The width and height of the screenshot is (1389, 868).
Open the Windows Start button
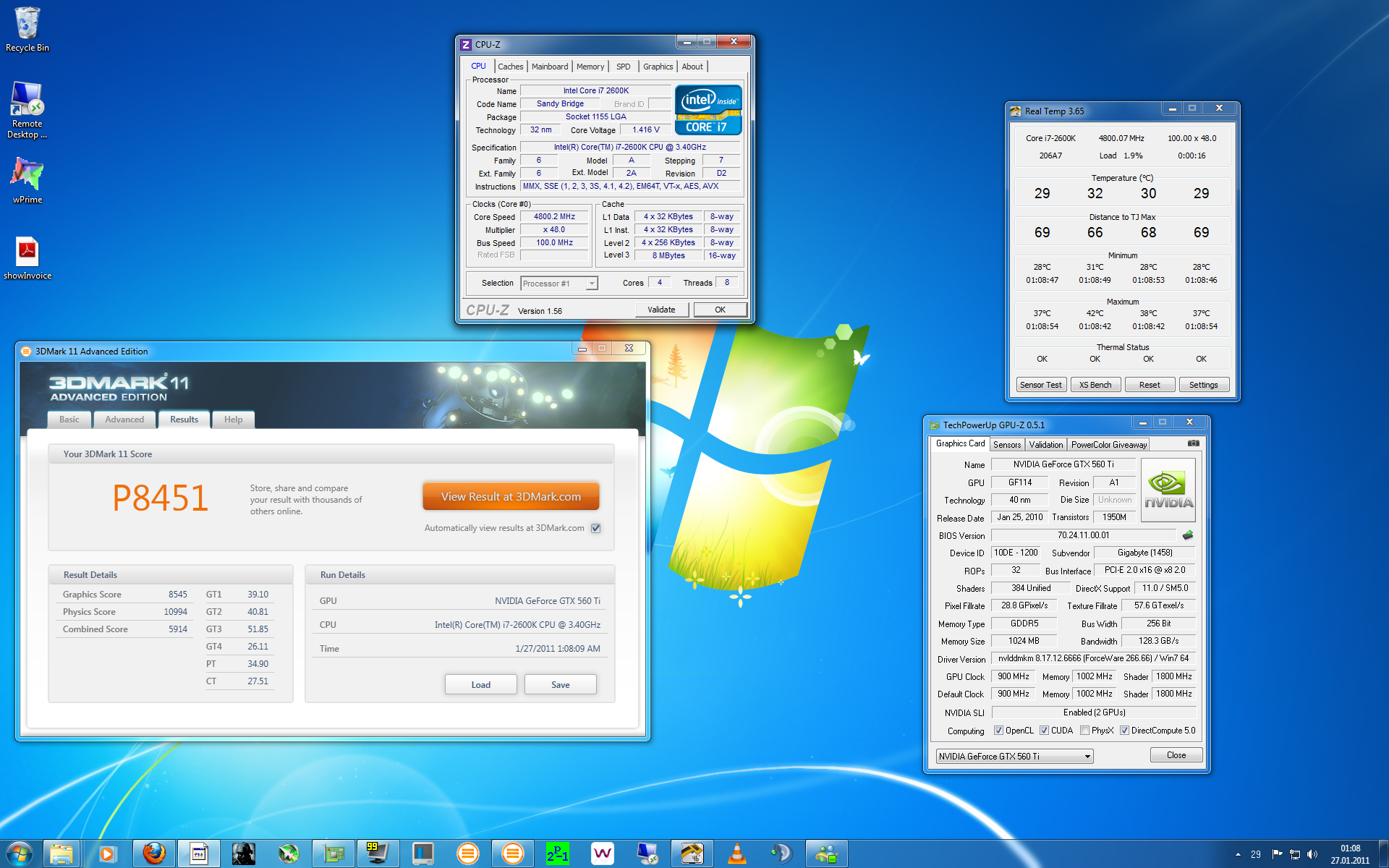(x=19, y=854)
